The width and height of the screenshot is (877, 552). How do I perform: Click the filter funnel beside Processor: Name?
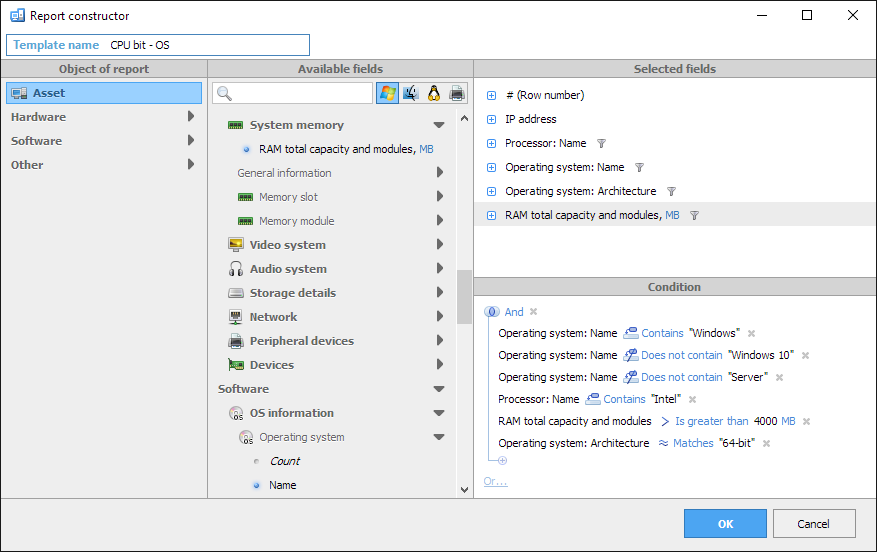(x=601, y=144)
